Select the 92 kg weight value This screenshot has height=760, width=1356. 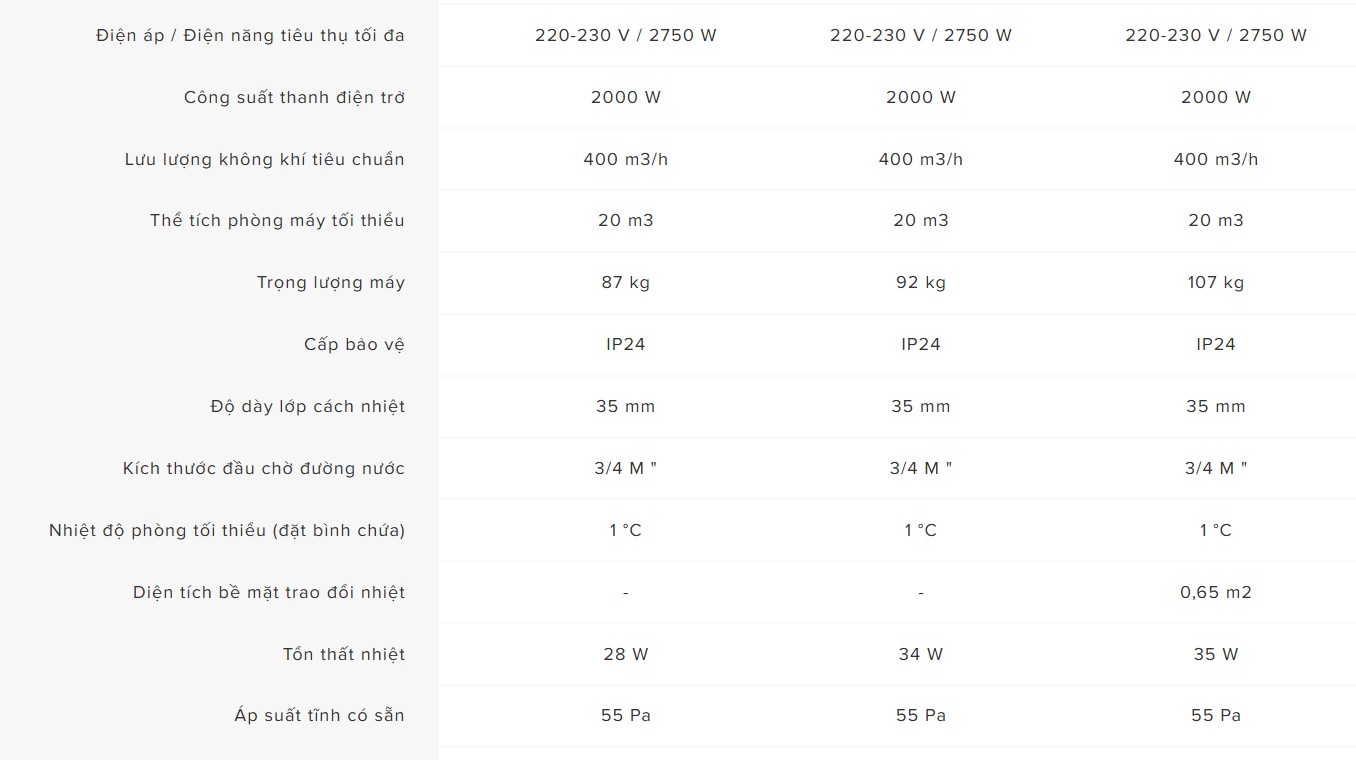pyautogui.click(x=920, y=282)
